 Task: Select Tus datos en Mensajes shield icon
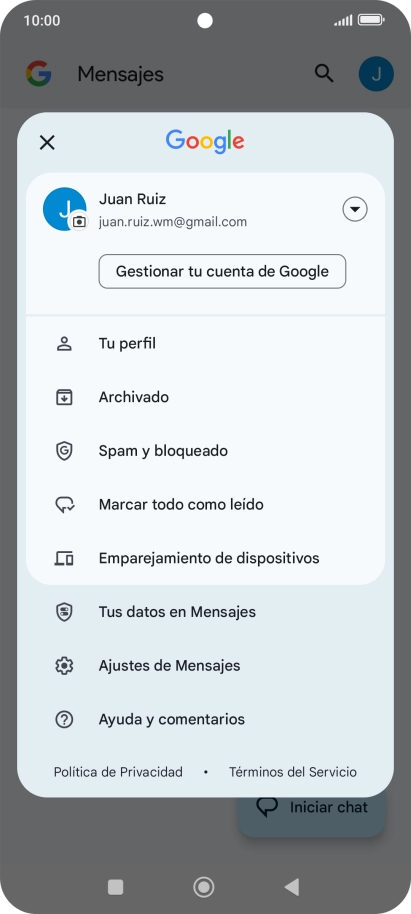[64, 611]
